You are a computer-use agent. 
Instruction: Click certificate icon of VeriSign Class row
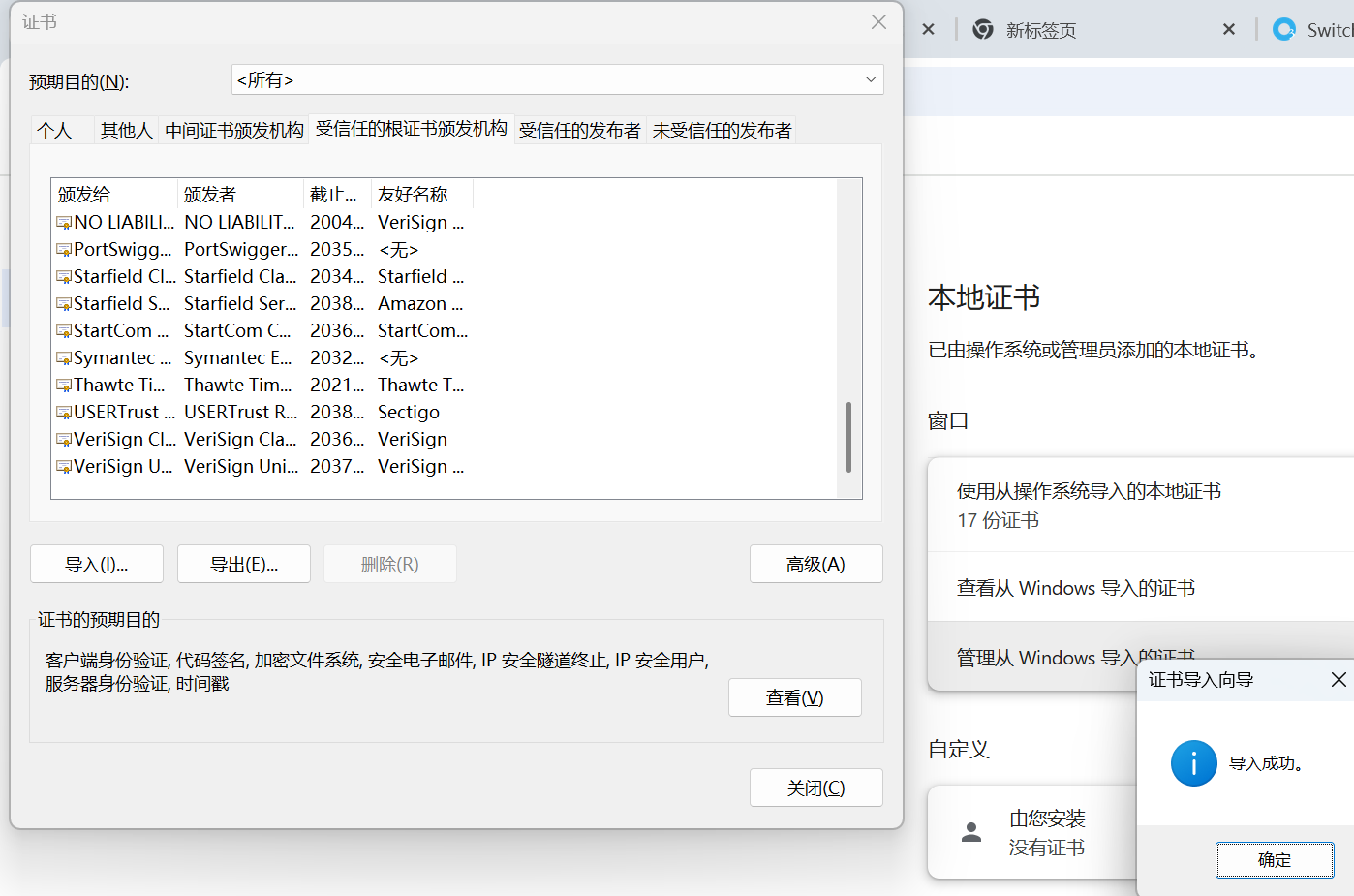click(64, 440)
